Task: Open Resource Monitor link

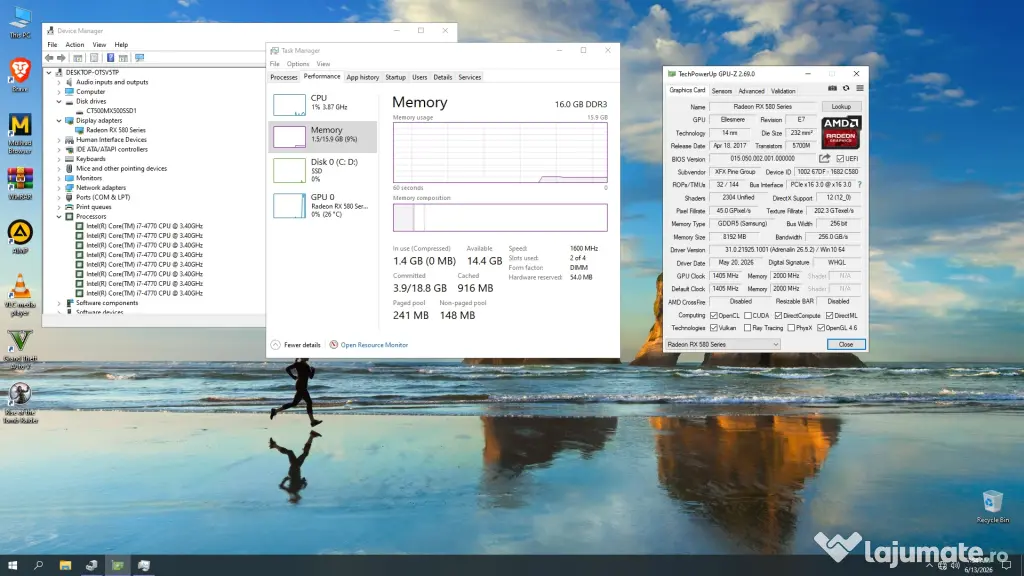Action: pyautogui.click(x=374, y=345)
